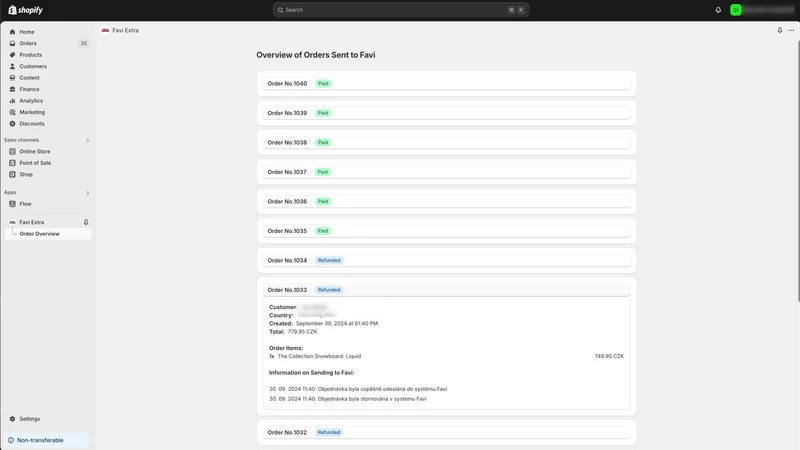Click the total value 779.95 CZK
The image size is (800, 450).
tap(302, 332)
